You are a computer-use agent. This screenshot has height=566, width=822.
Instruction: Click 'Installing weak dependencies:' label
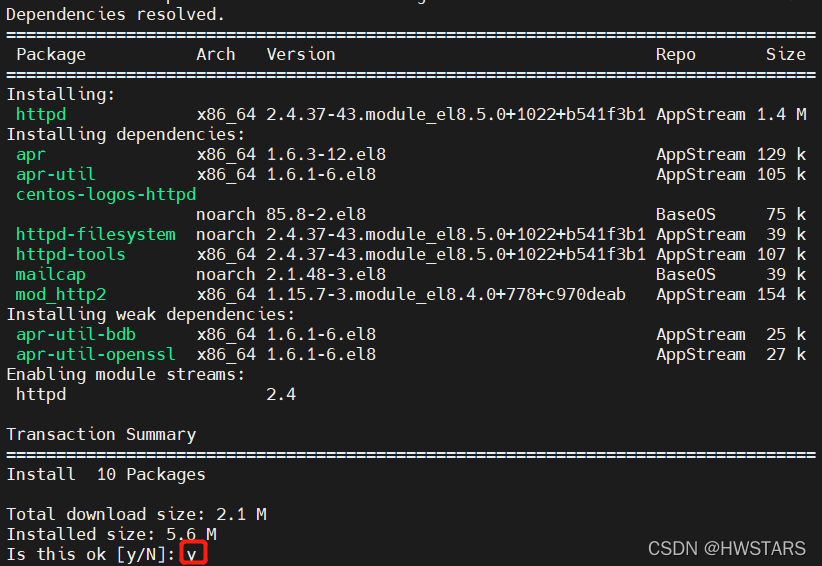point(150,314)
